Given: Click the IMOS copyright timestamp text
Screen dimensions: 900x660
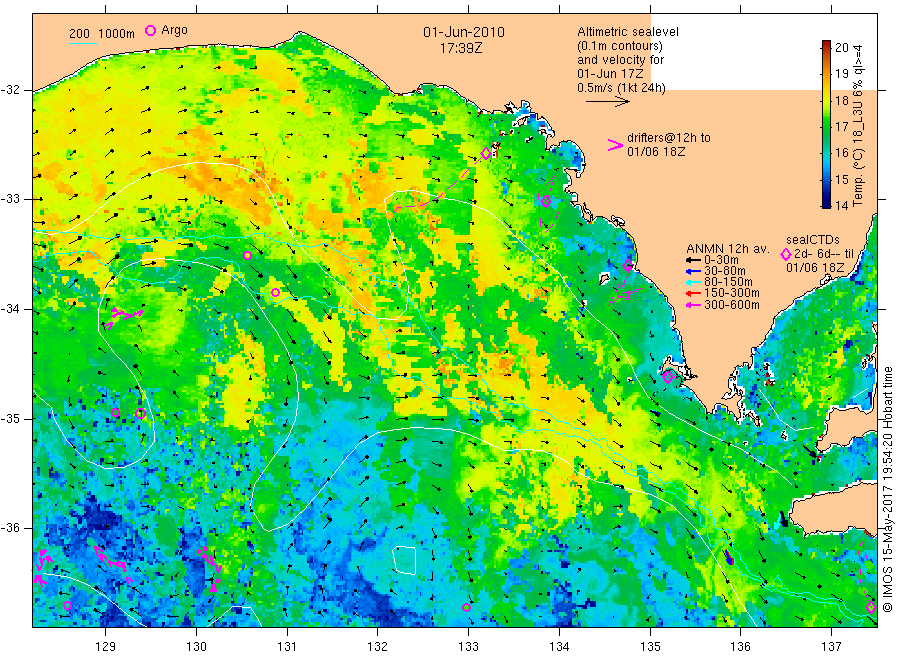Looking at the screenshot, I should (x=888, y=489).
